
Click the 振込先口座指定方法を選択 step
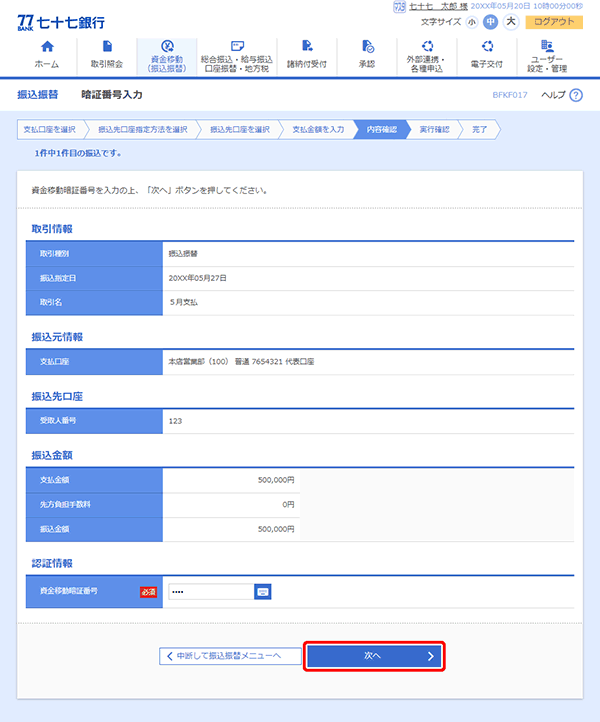coord(143,129)
